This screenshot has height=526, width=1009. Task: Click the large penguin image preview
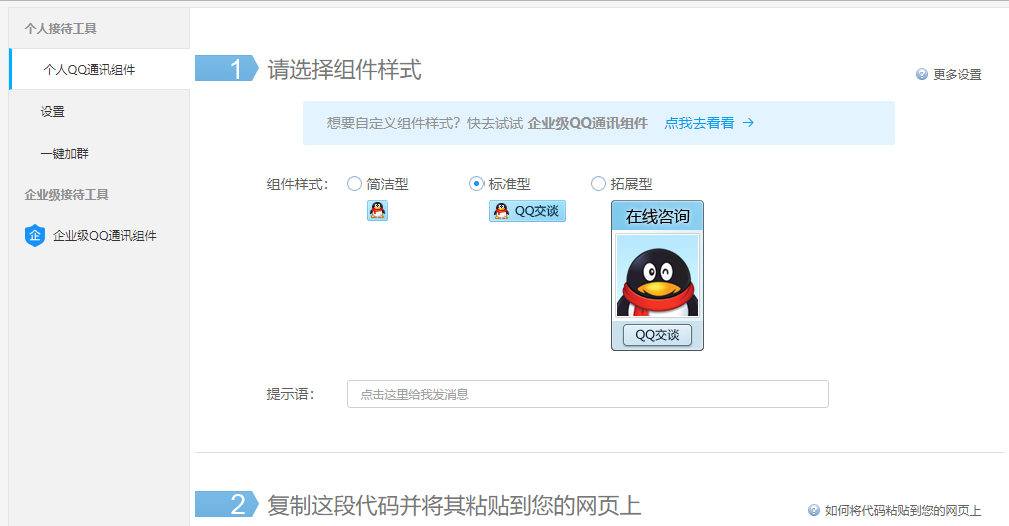point(657,276)
